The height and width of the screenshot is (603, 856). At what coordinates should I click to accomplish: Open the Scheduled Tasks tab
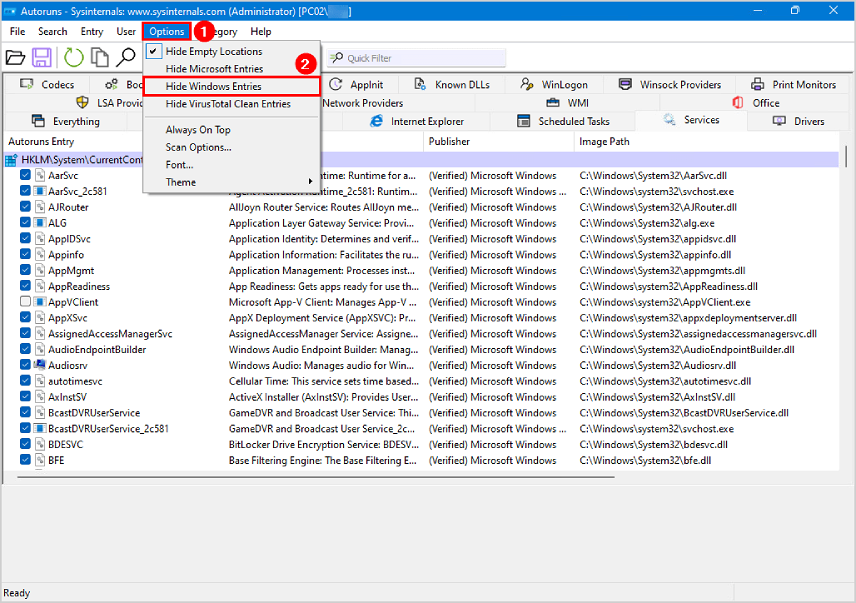coord(563,121)
